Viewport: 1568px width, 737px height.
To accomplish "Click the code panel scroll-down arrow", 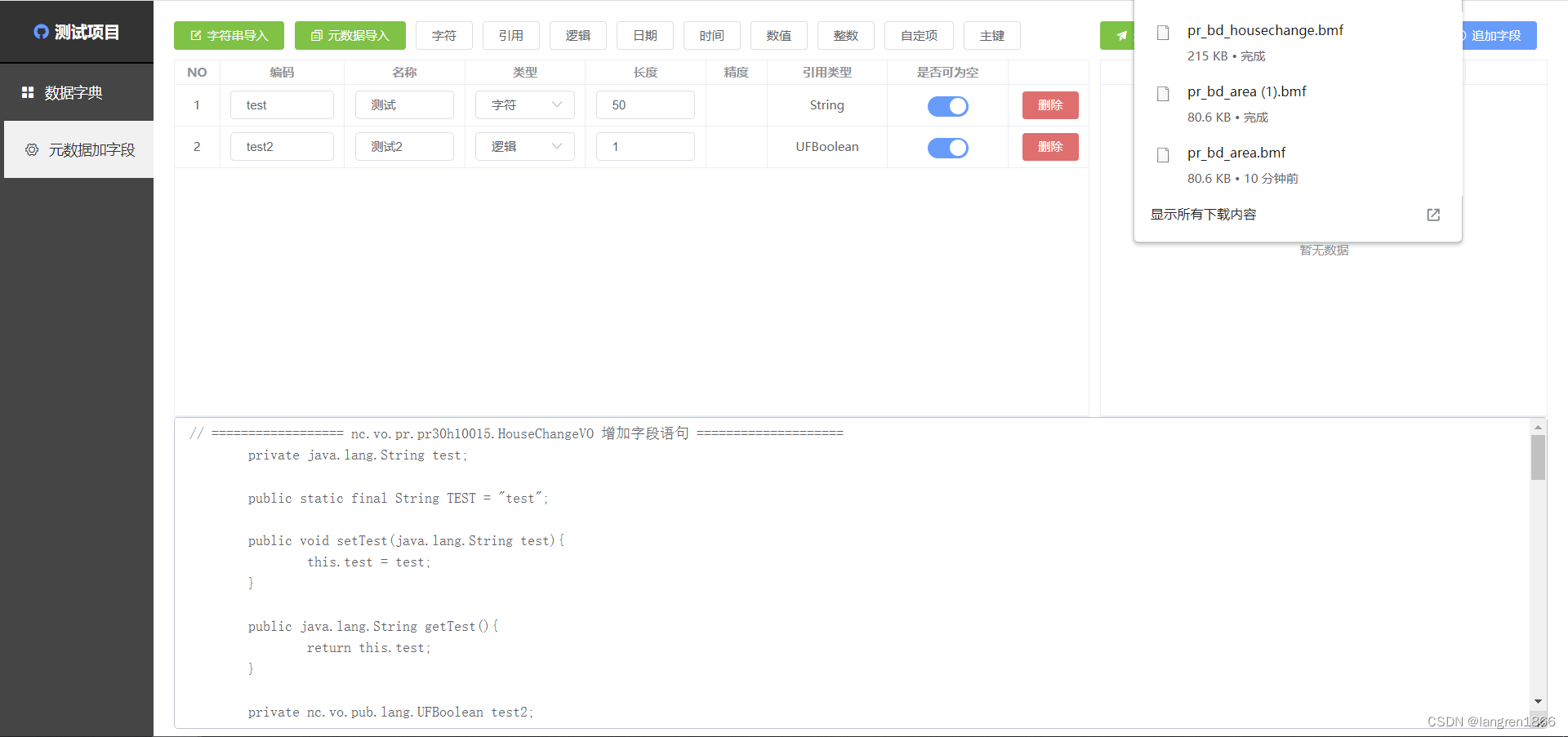I will 1538,701.
